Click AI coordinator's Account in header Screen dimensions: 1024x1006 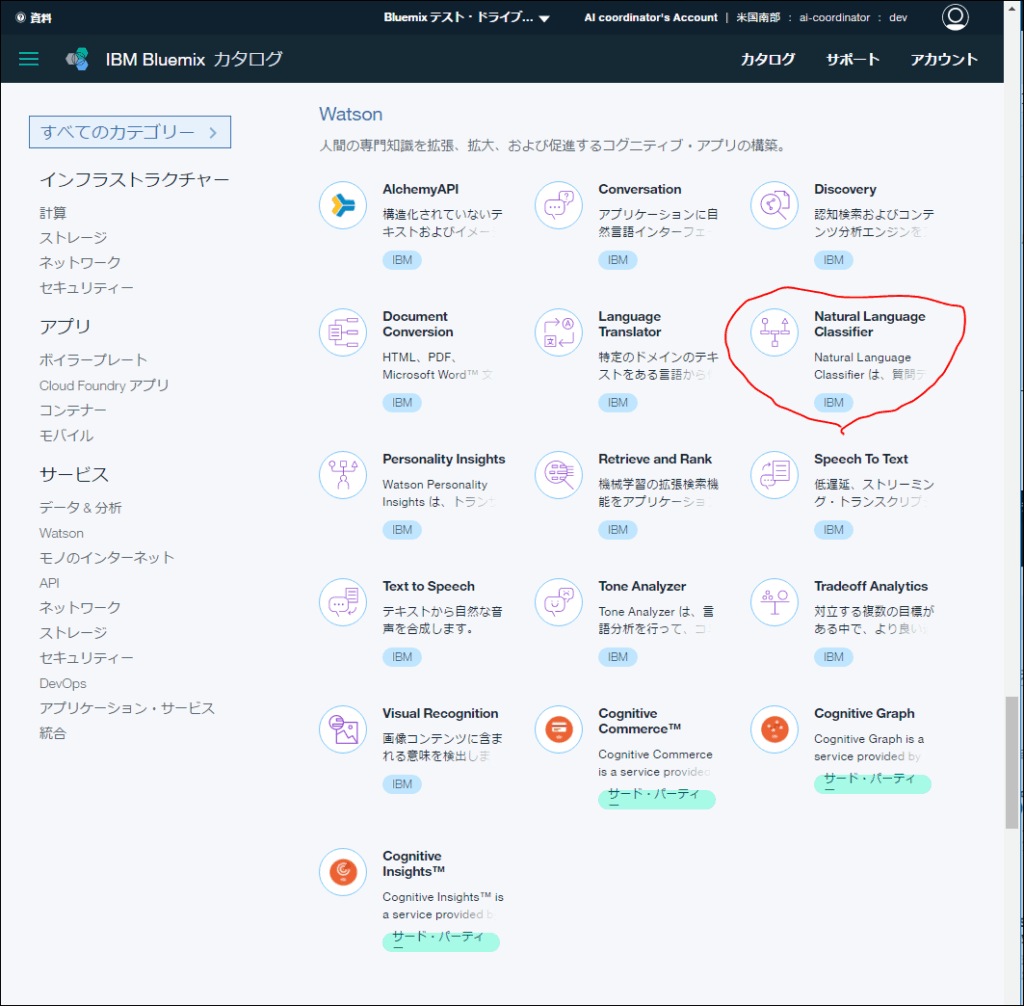650,18
